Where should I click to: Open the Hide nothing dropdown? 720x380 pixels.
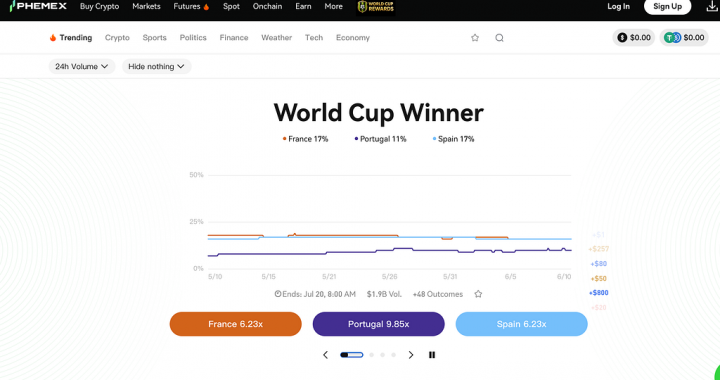coord(157,67)
